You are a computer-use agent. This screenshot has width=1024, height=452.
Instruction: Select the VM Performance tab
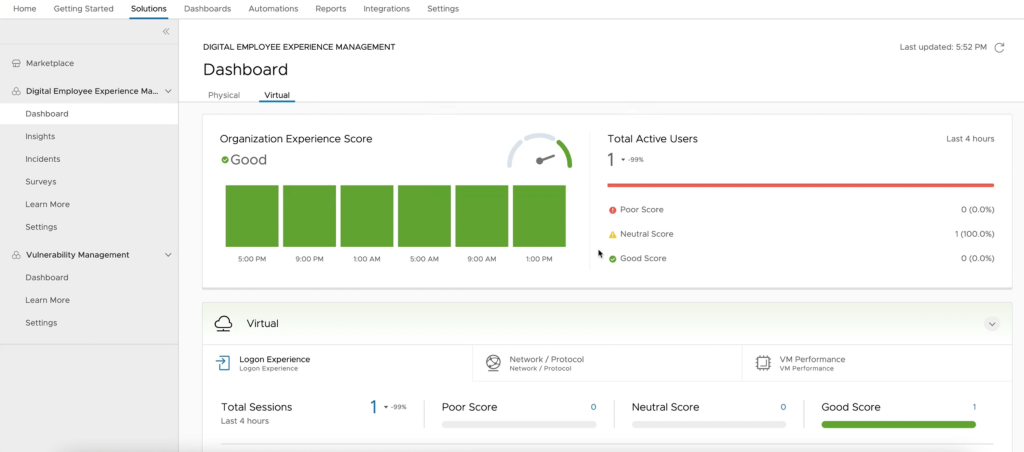point(877,363)
